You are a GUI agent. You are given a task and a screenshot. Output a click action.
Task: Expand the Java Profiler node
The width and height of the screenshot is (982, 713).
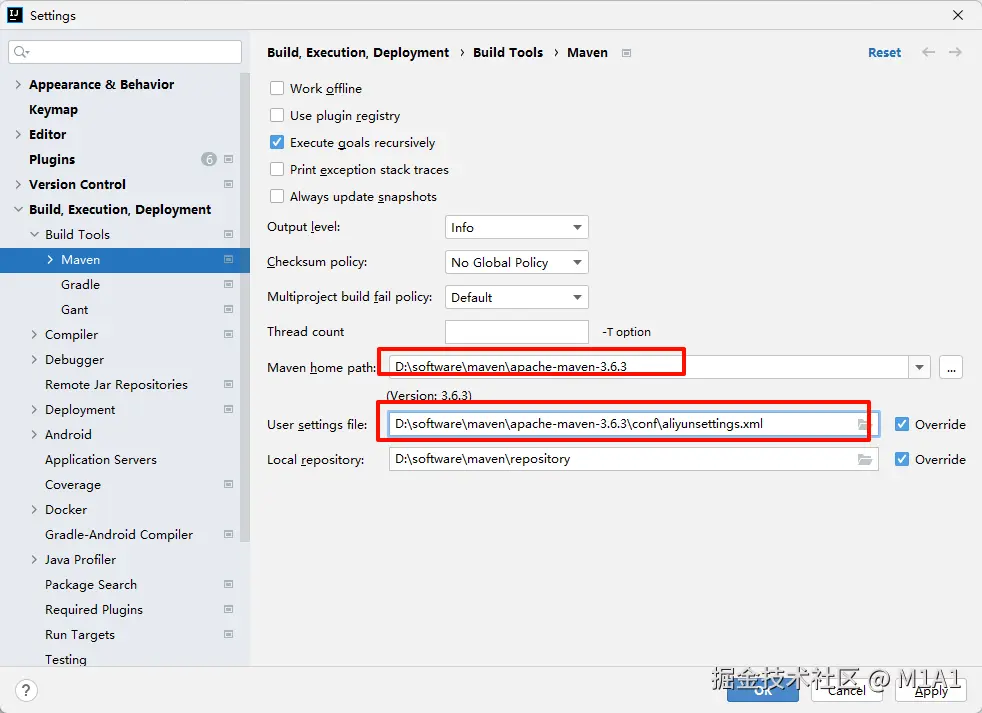coord(34,559)
